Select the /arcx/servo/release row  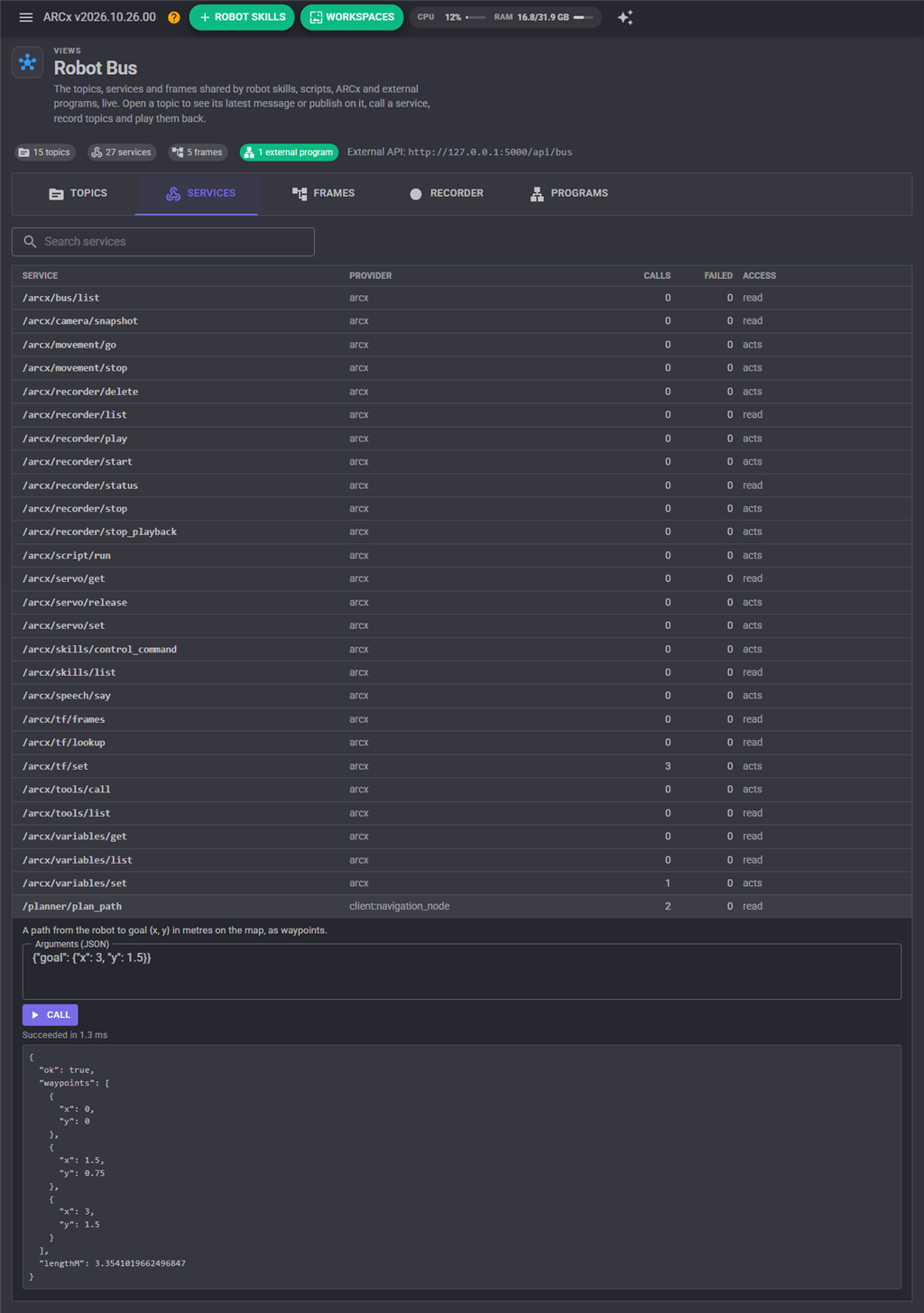point(462,603)
